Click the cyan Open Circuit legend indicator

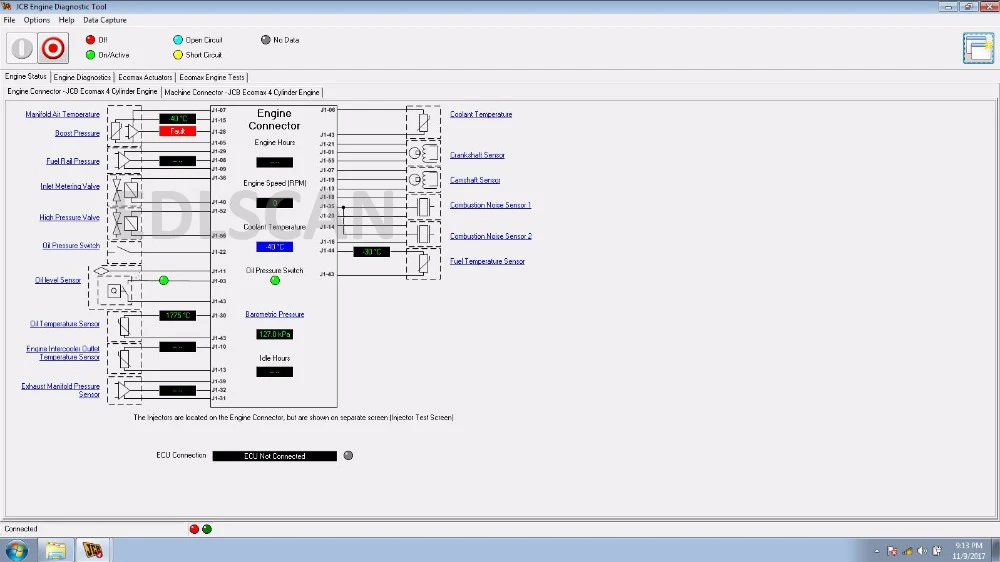[x=178, y=40]
